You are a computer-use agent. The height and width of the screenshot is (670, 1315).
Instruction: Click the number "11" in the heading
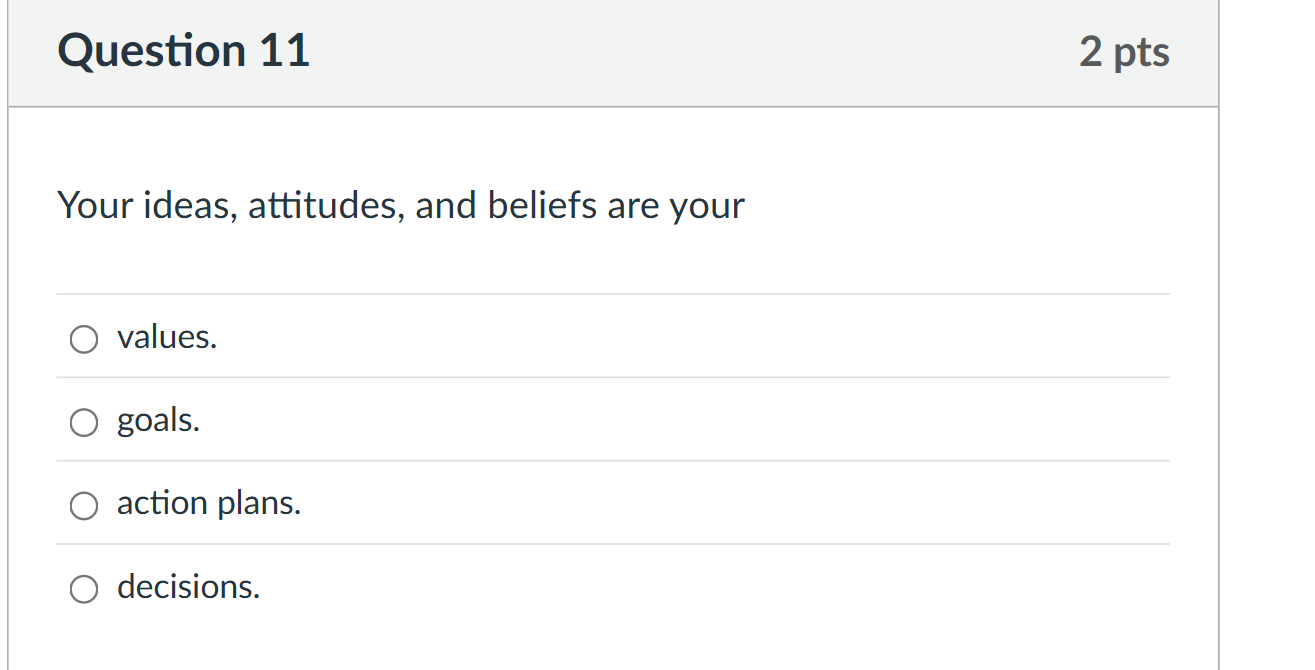(285, 52)
